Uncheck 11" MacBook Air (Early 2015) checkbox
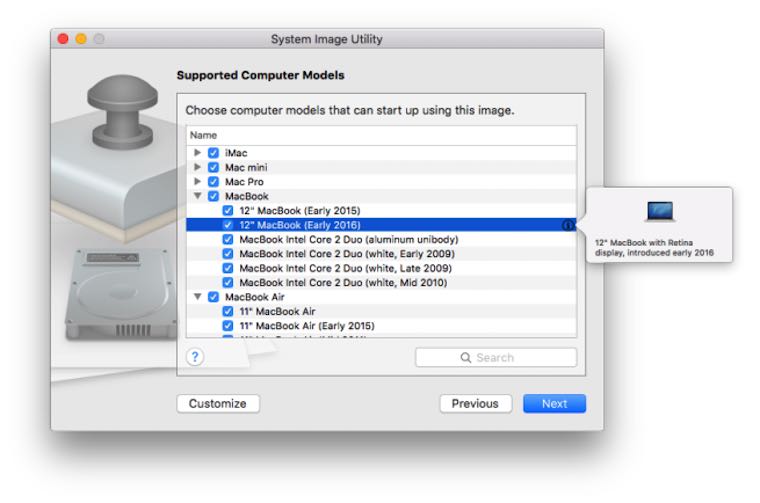Image resolution: width=760 pixels, height=503 pixels. pyautogui.click(x=228, y=326)
